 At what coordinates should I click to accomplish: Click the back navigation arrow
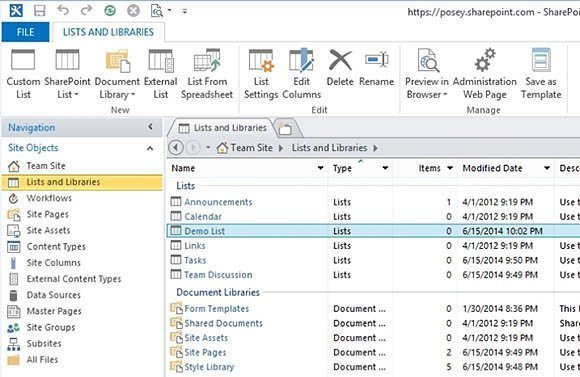pyautogui.click(x=176, y=148)
